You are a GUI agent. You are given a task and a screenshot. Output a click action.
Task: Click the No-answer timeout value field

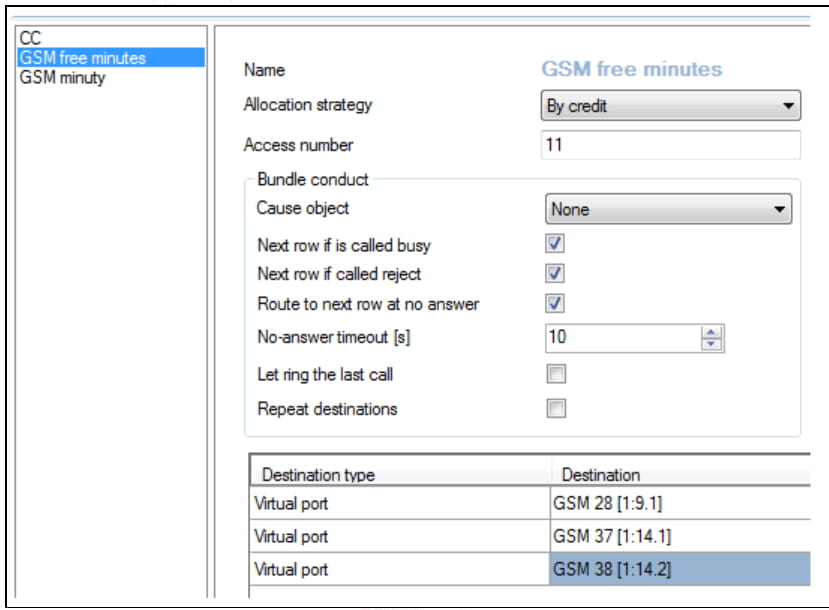623,337
